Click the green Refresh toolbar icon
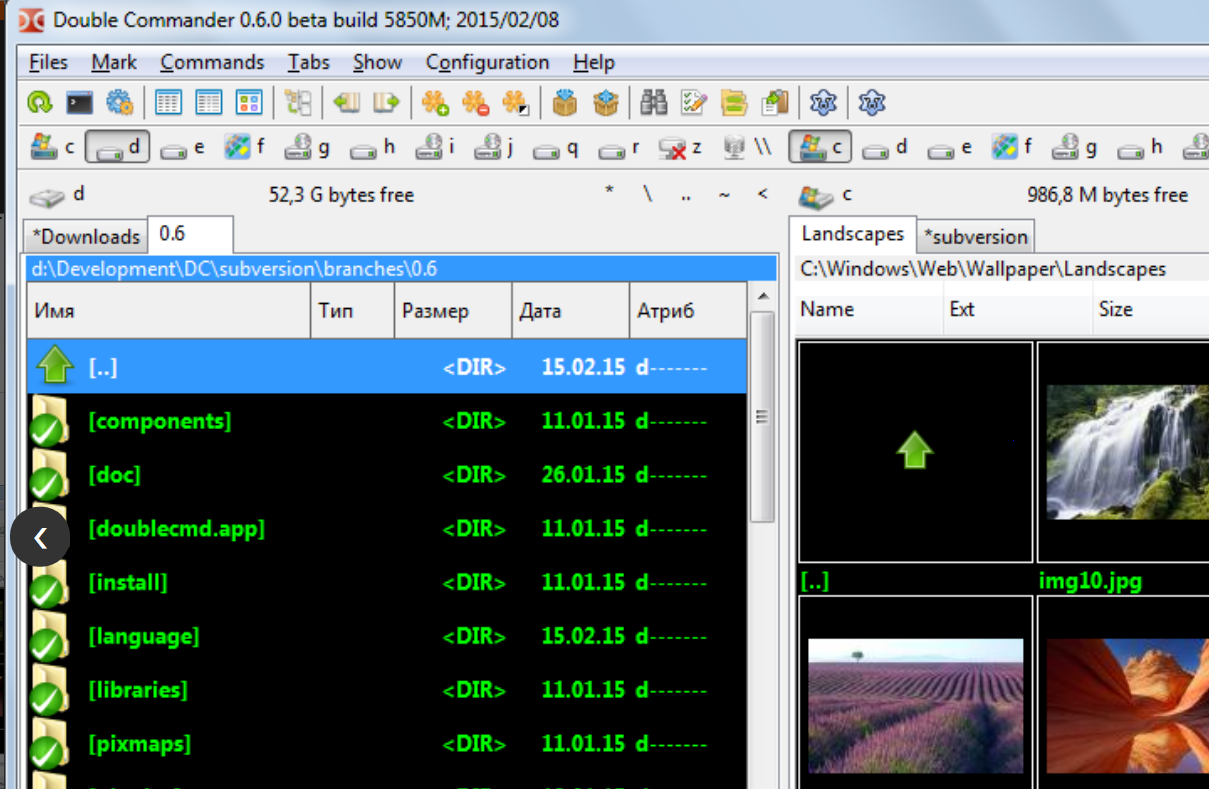1209x789 pixels. 39,102
